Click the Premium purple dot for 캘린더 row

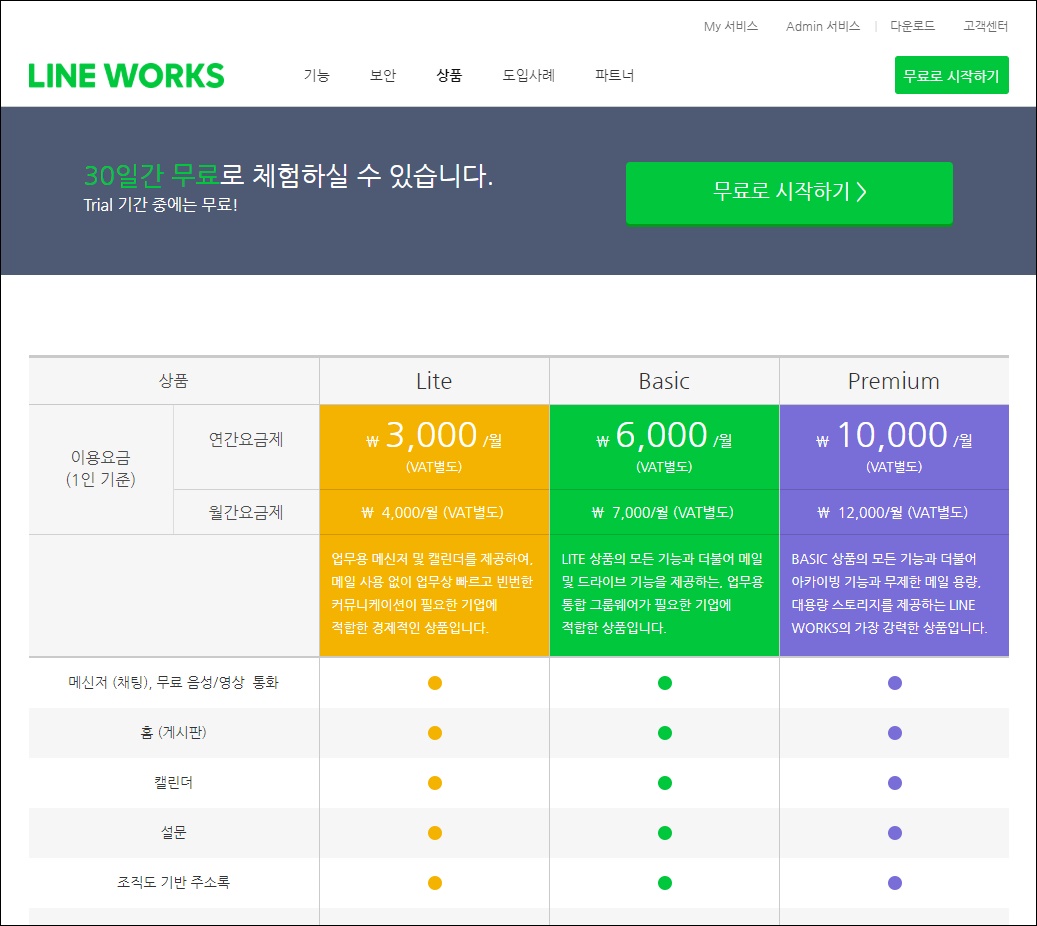[895, 783]
